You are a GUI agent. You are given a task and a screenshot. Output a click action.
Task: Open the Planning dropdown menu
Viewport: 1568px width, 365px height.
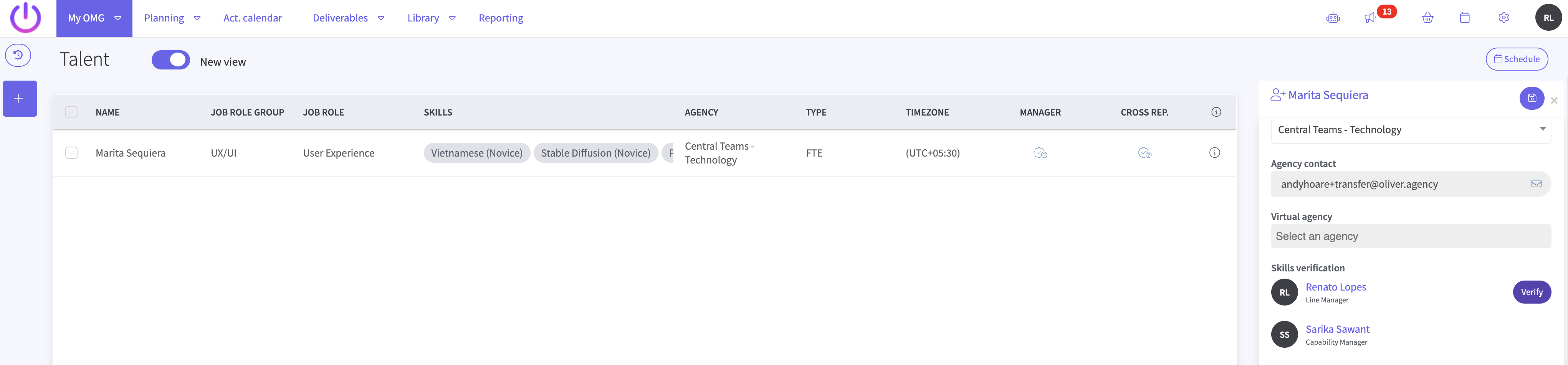coord(172,18)
